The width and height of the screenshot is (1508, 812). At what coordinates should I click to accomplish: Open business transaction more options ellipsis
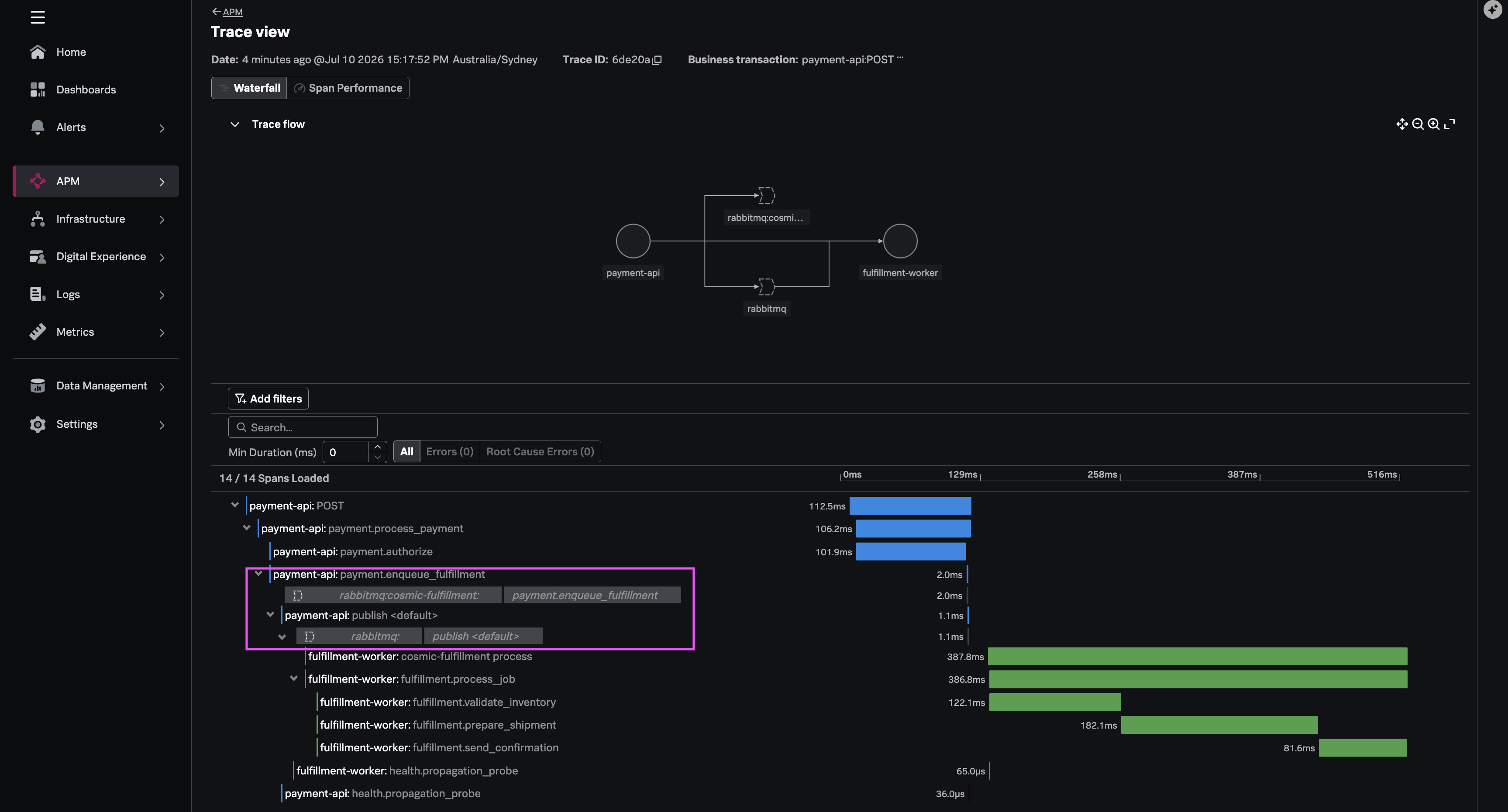900,57
